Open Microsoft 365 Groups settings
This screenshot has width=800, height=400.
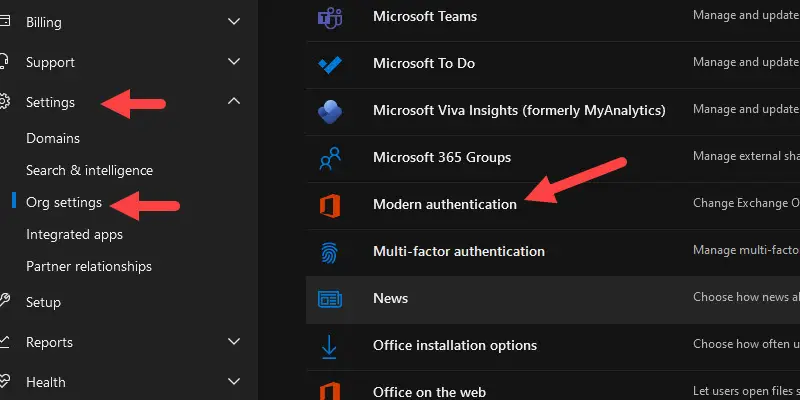tap(442, 157)
